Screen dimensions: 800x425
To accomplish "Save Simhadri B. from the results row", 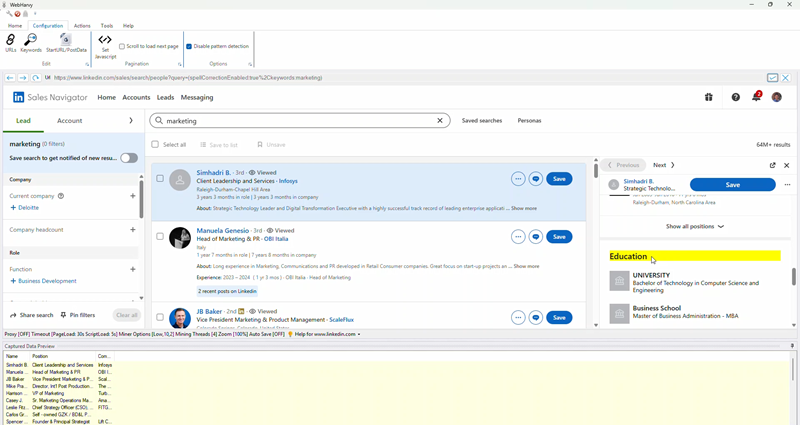I will pyautogui.click(x=559, y=179).
